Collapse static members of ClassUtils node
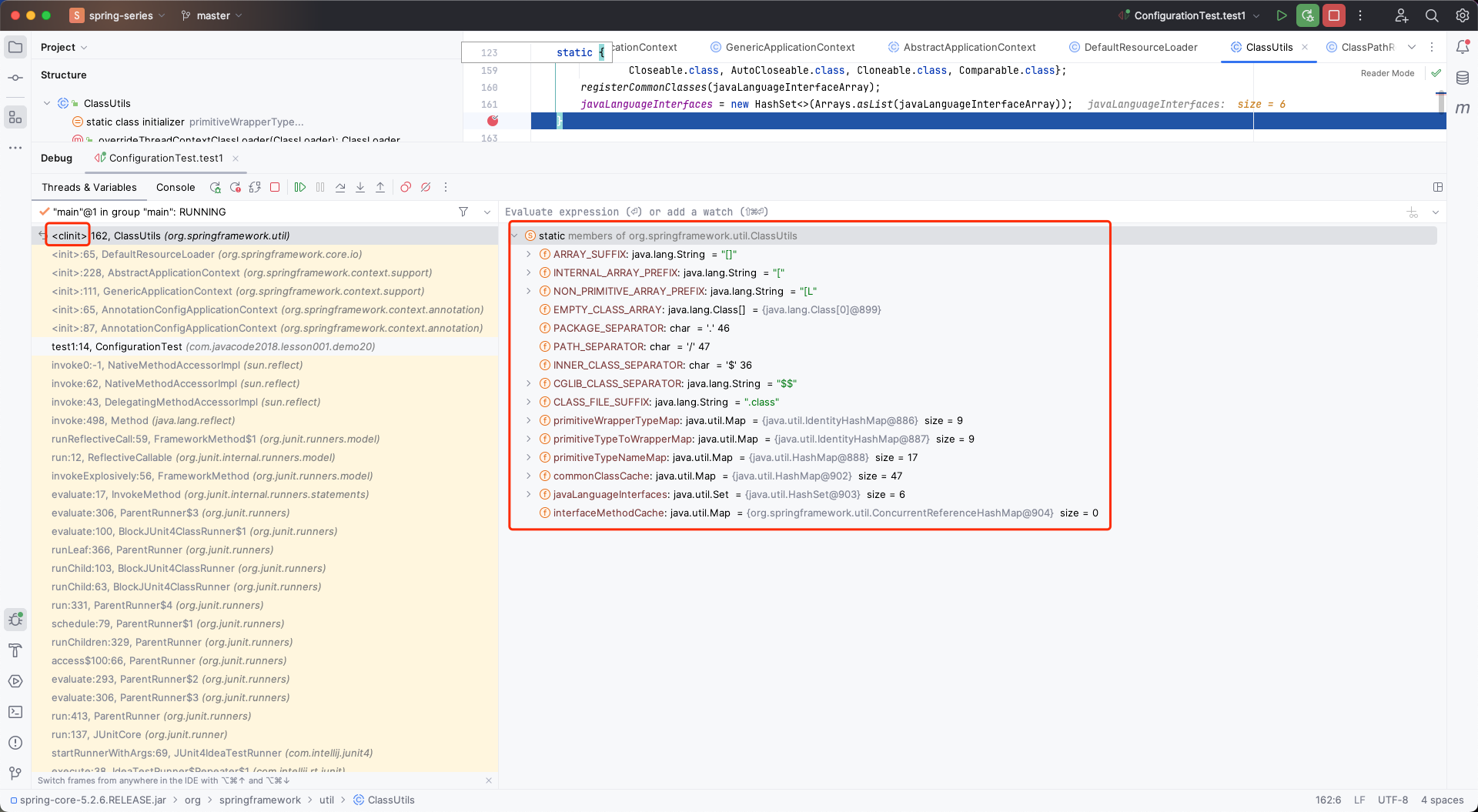The width and height of the screenshot is (1478, 812). (515, 236)
